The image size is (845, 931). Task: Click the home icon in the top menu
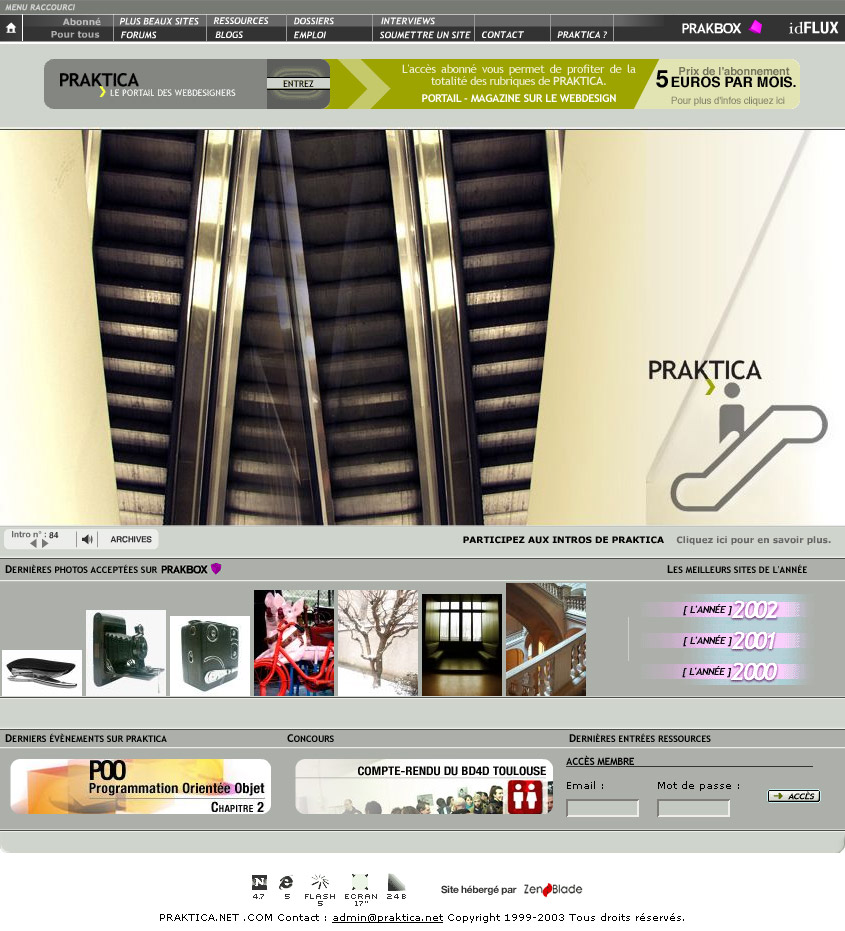click(x=11, y=28)
